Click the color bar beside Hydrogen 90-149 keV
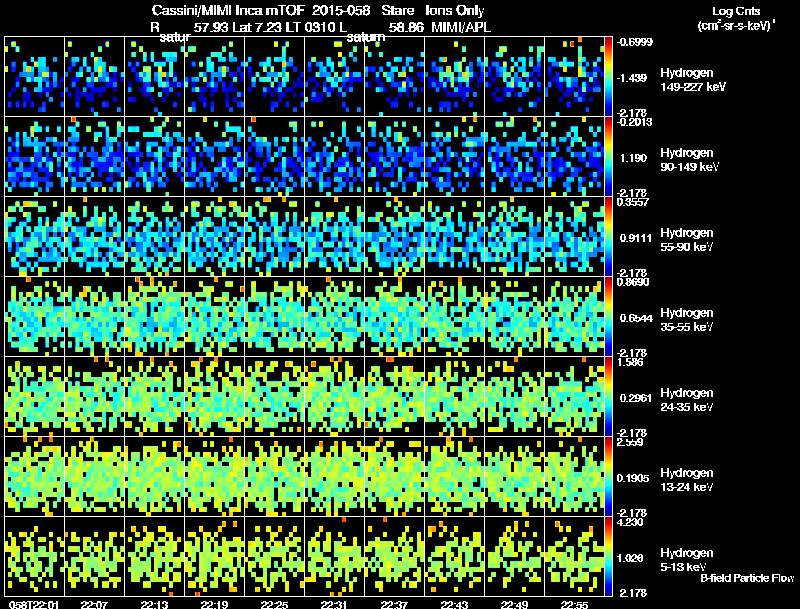The image size is (800, 609). tap(608, 157)
